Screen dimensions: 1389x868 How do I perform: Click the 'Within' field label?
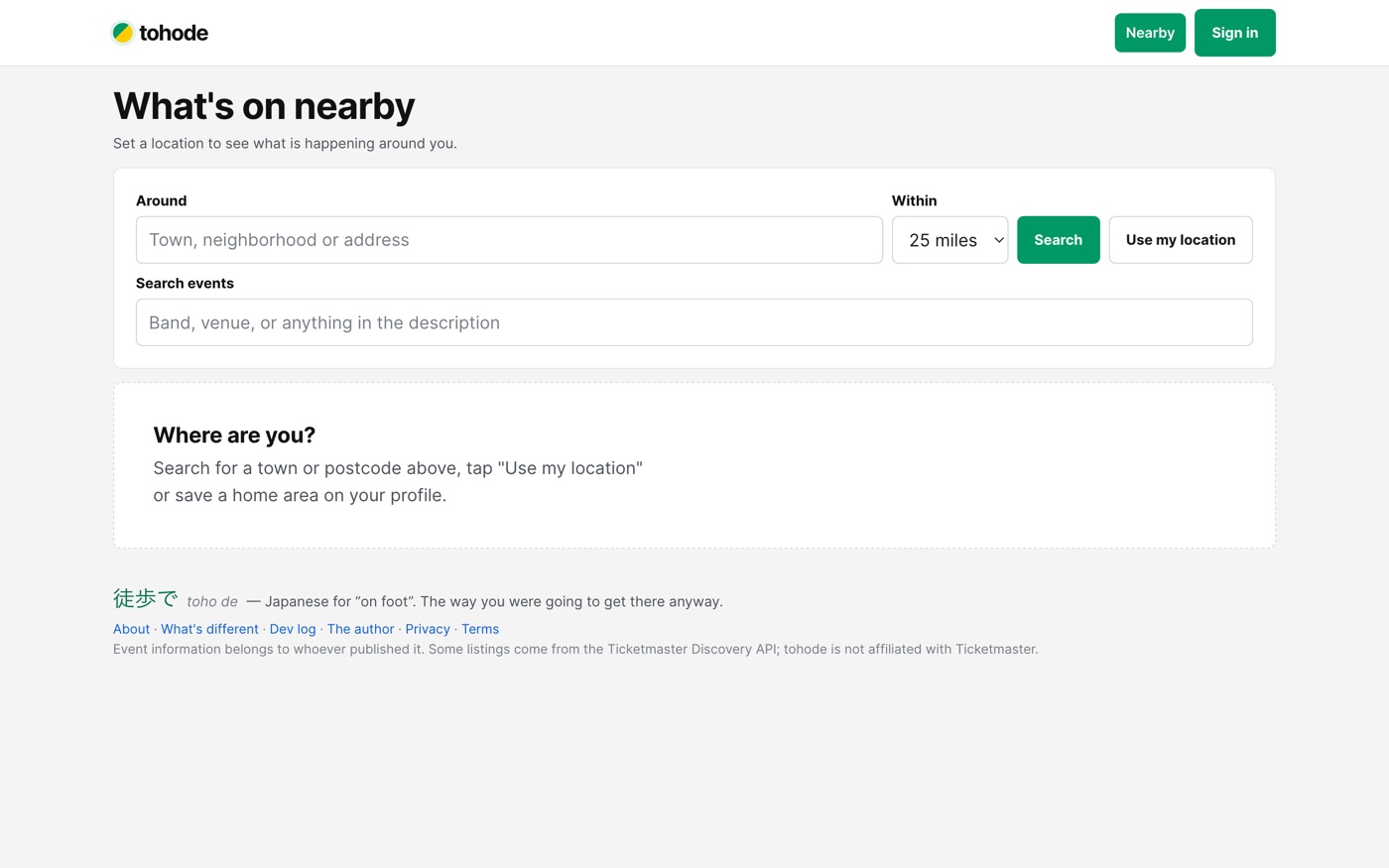tap(914, 200)
